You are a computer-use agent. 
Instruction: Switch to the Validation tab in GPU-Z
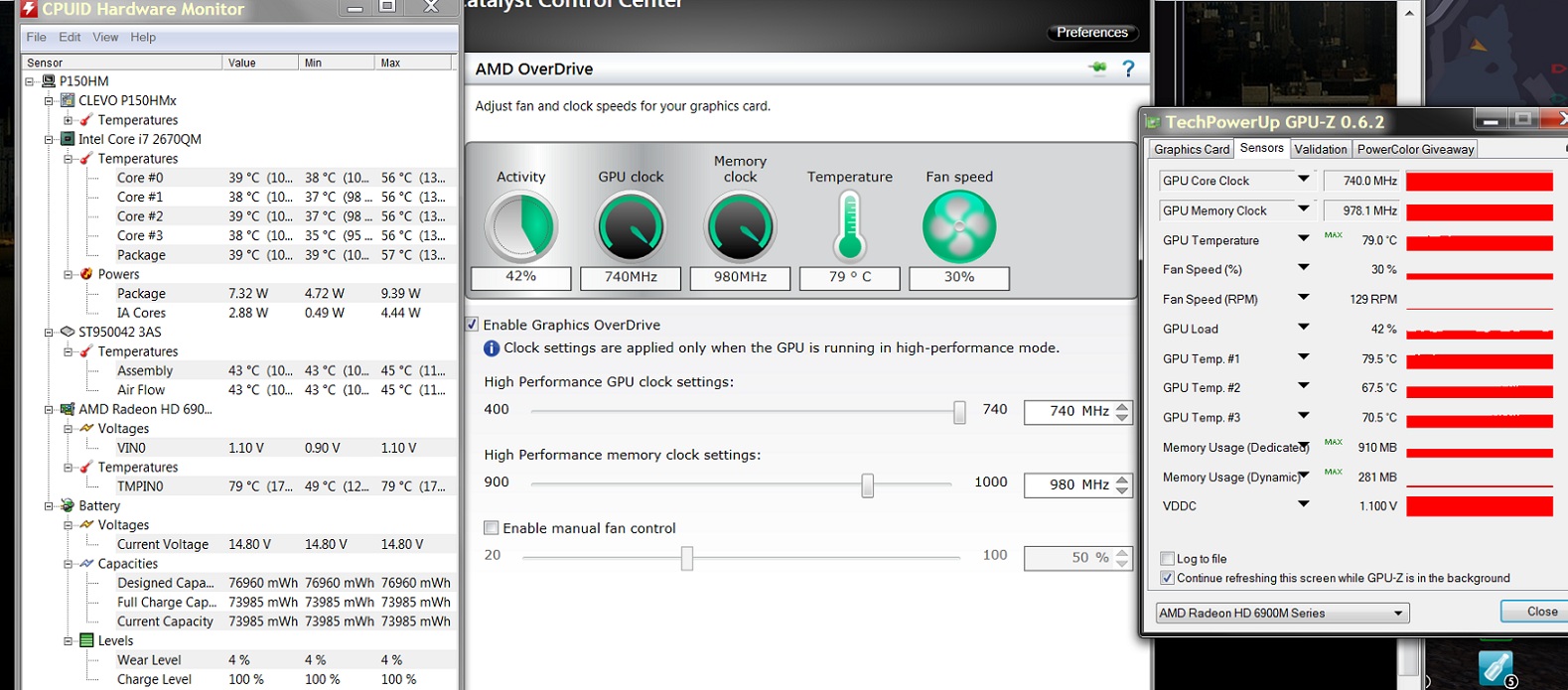click(1320, 149)
